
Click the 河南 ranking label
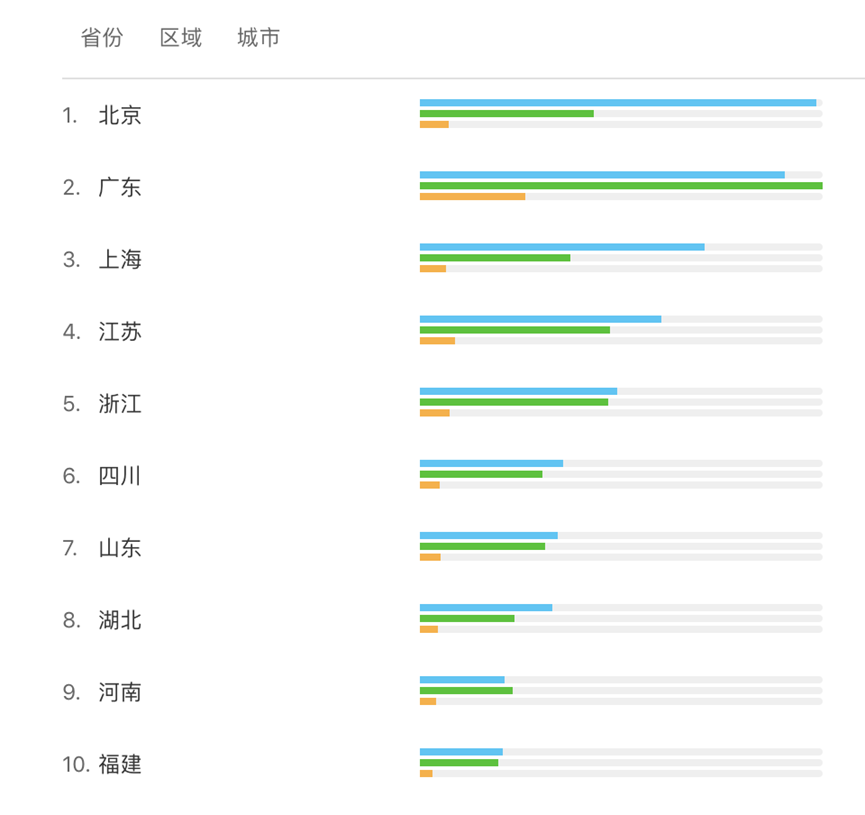pos(120,692)
